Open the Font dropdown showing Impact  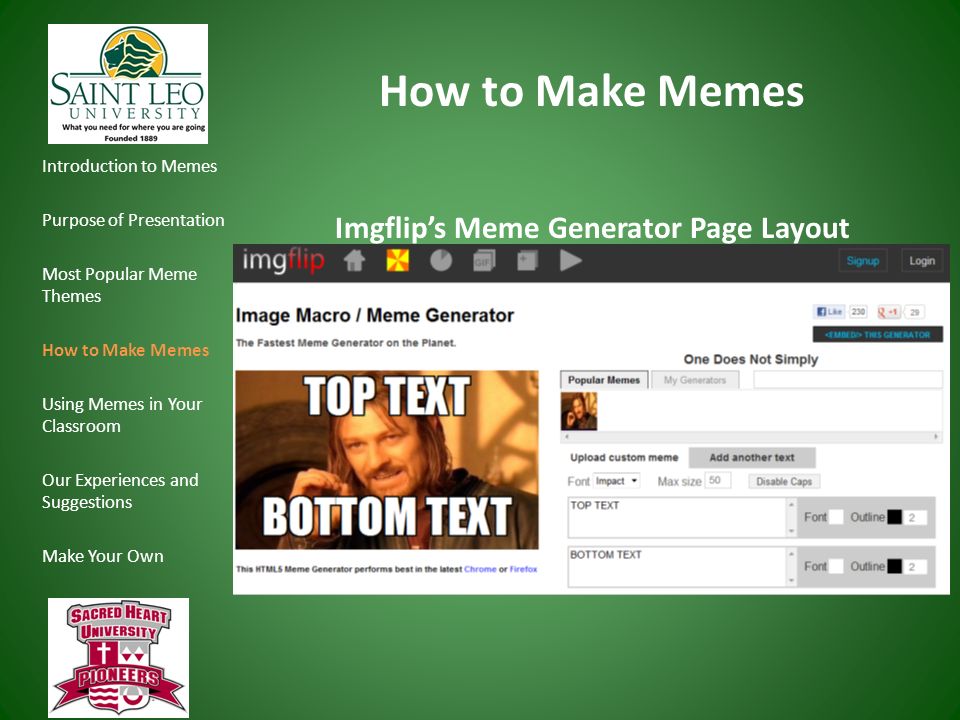point(617,481)
